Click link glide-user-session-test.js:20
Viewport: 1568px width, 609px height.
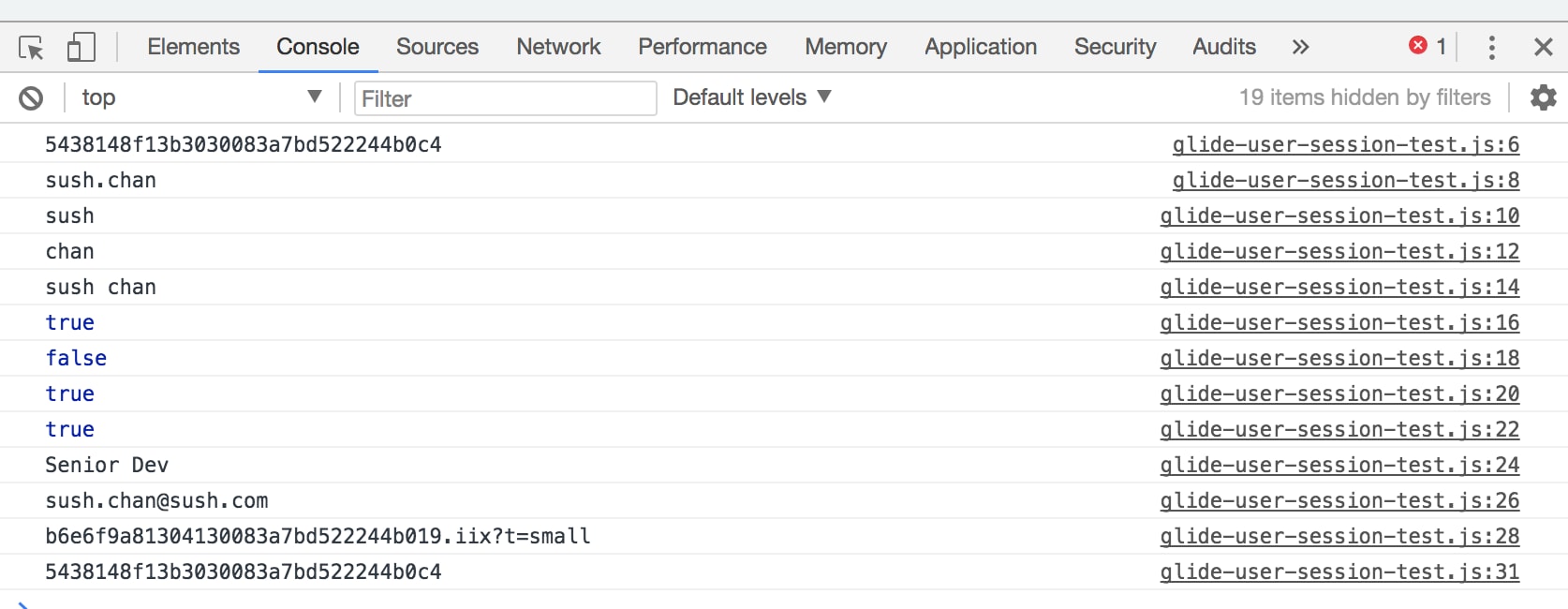[x=1339, y=394]
